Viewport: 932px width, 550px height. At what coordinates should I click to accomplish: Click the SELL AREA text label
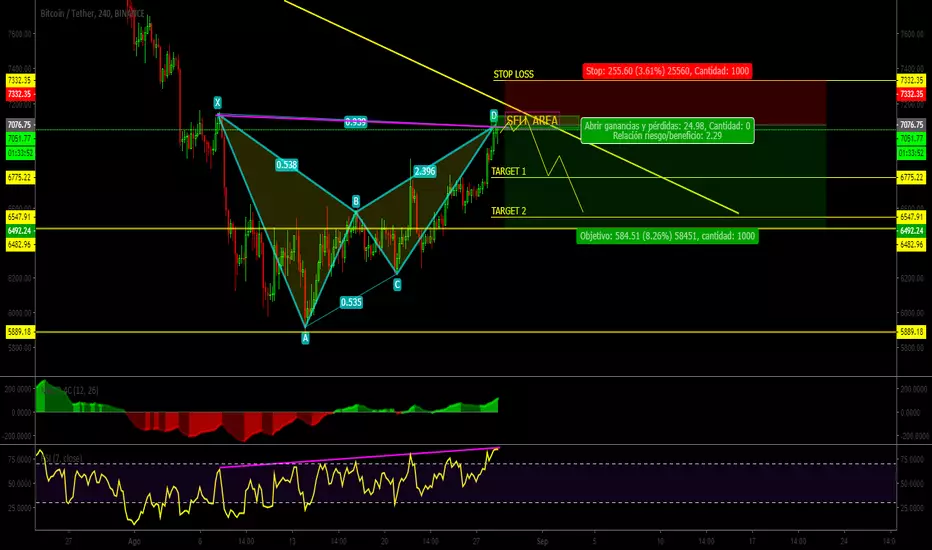pos(532,121)
